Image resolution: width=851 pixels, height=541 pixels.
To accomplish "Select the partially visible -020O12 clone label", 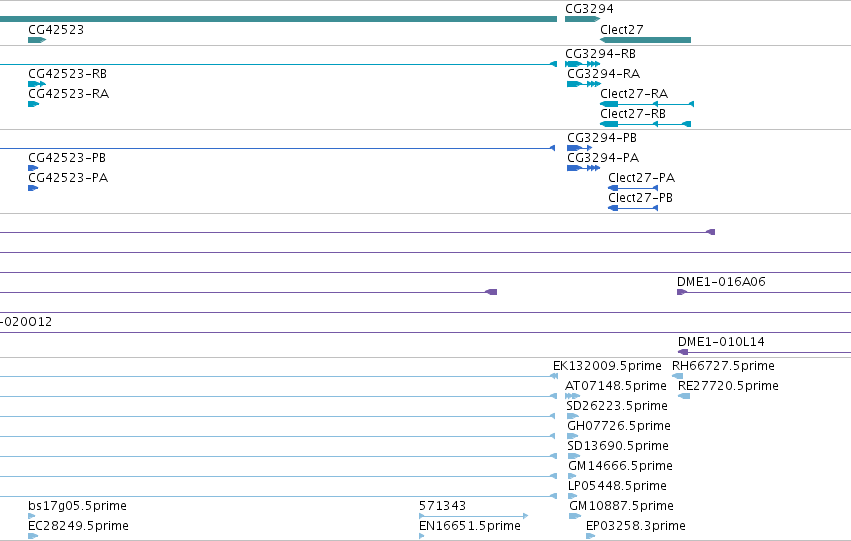I will (26, 322).
